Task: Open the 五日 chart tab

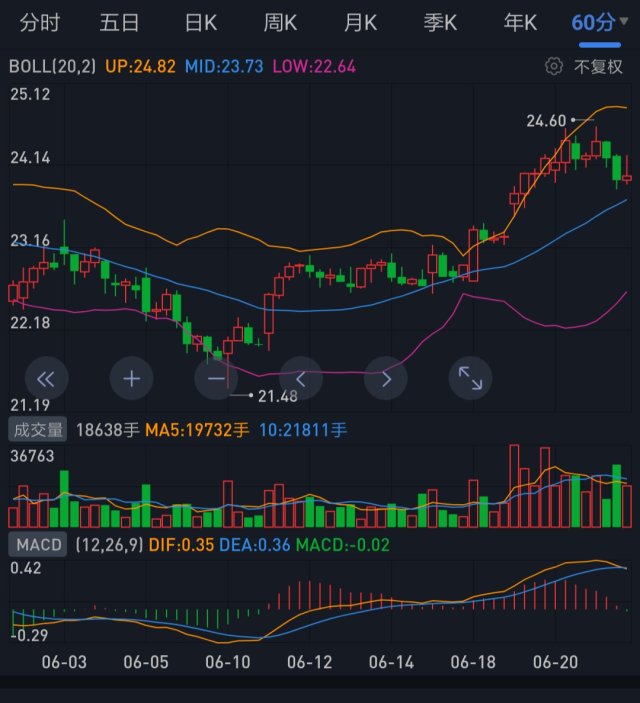Action: pyautogui.click(x=119, y=22)
